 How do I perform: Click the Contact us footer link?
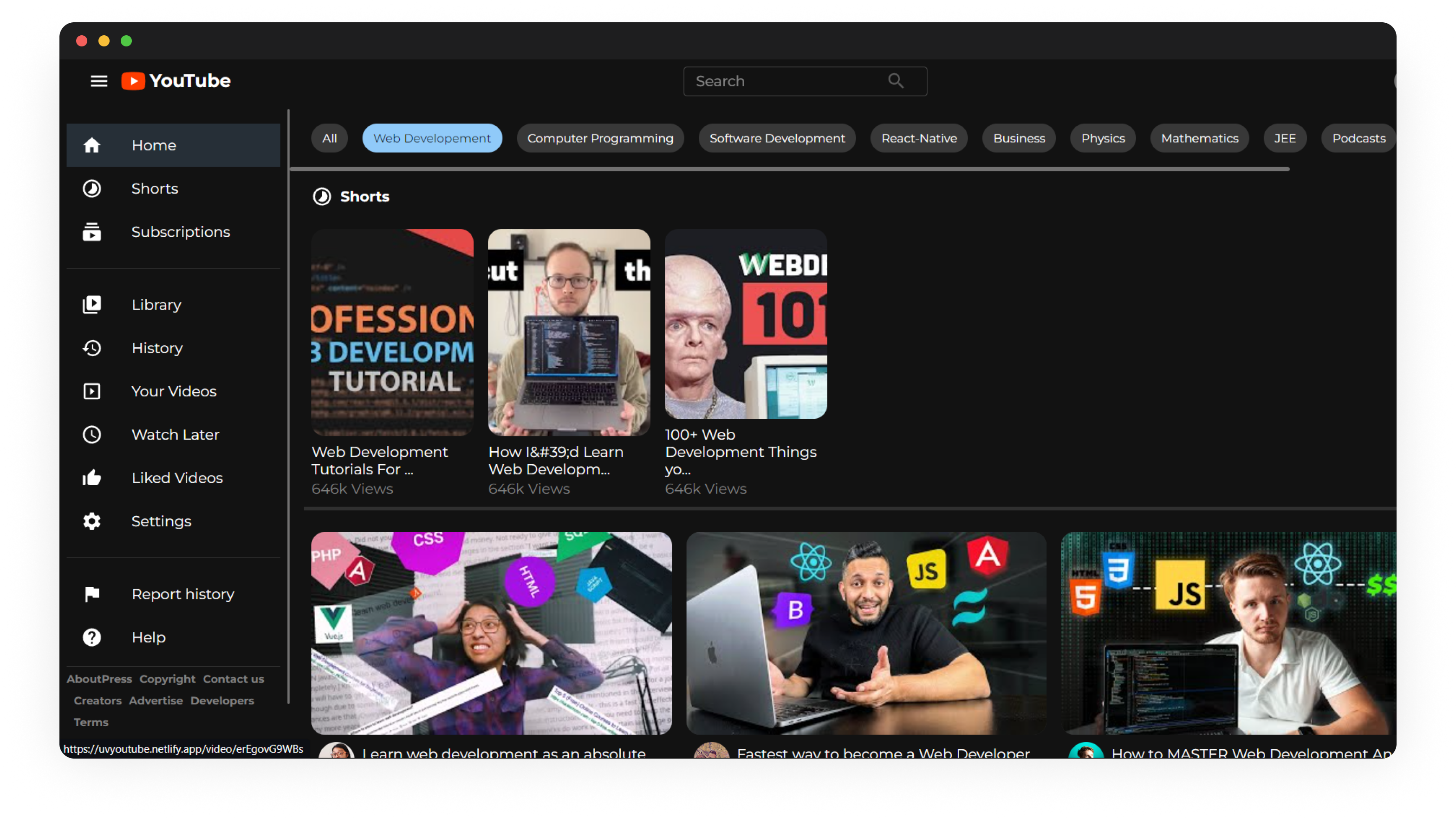(x=234, y=679)
